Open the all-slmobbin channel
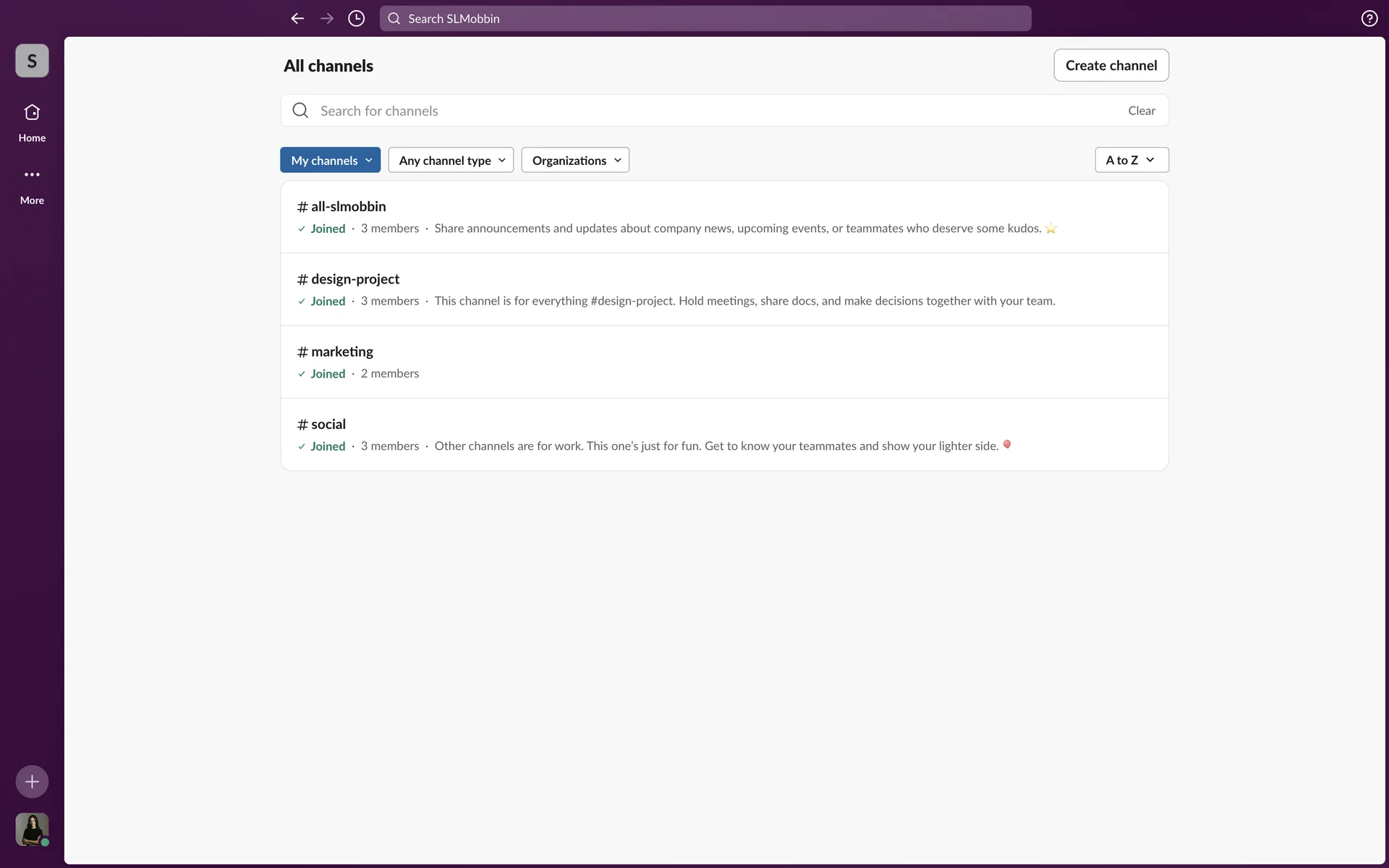1389x868 pixels. [348, 207]
